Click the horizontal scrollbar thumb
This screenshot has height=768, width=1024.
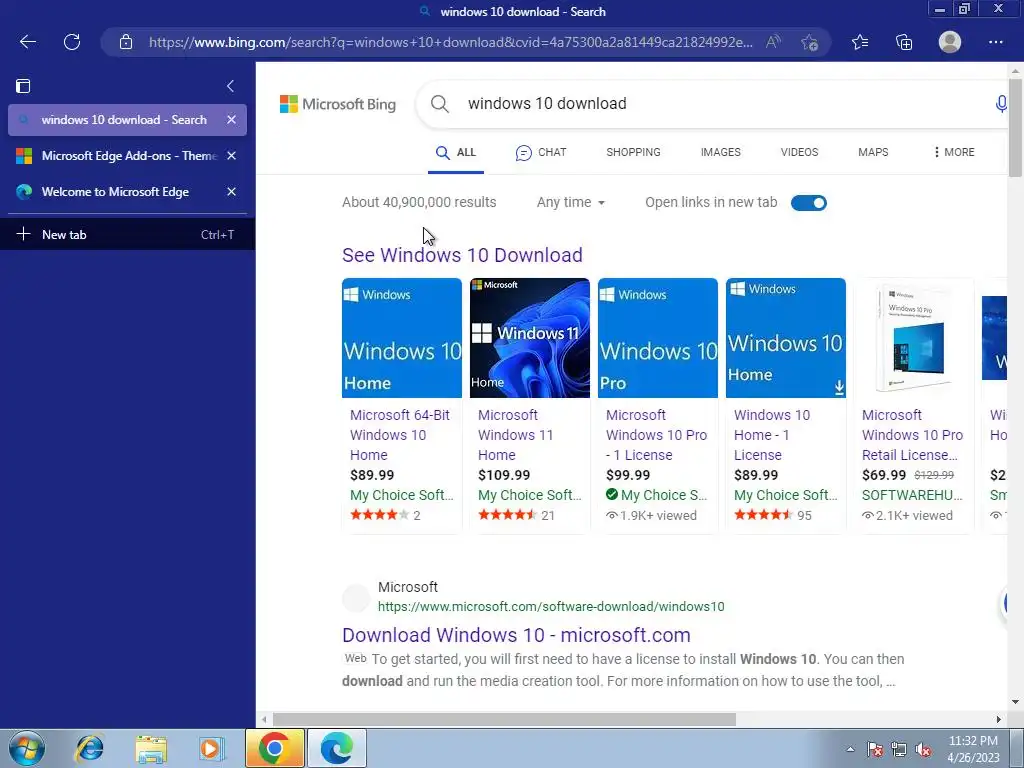504,719
